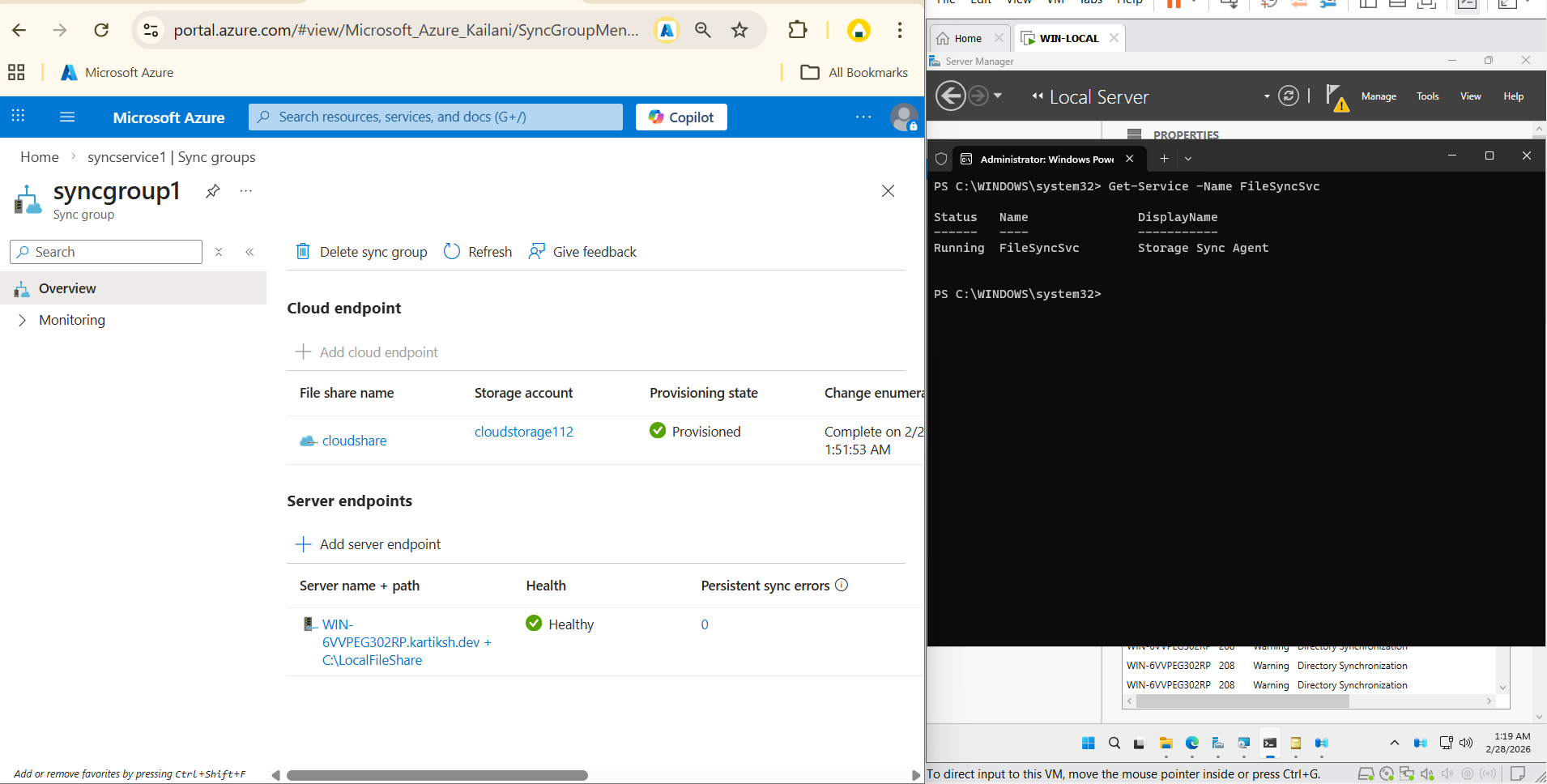Click the VM taskbar Start button
1547x784 pixels.
(1089, 744)
